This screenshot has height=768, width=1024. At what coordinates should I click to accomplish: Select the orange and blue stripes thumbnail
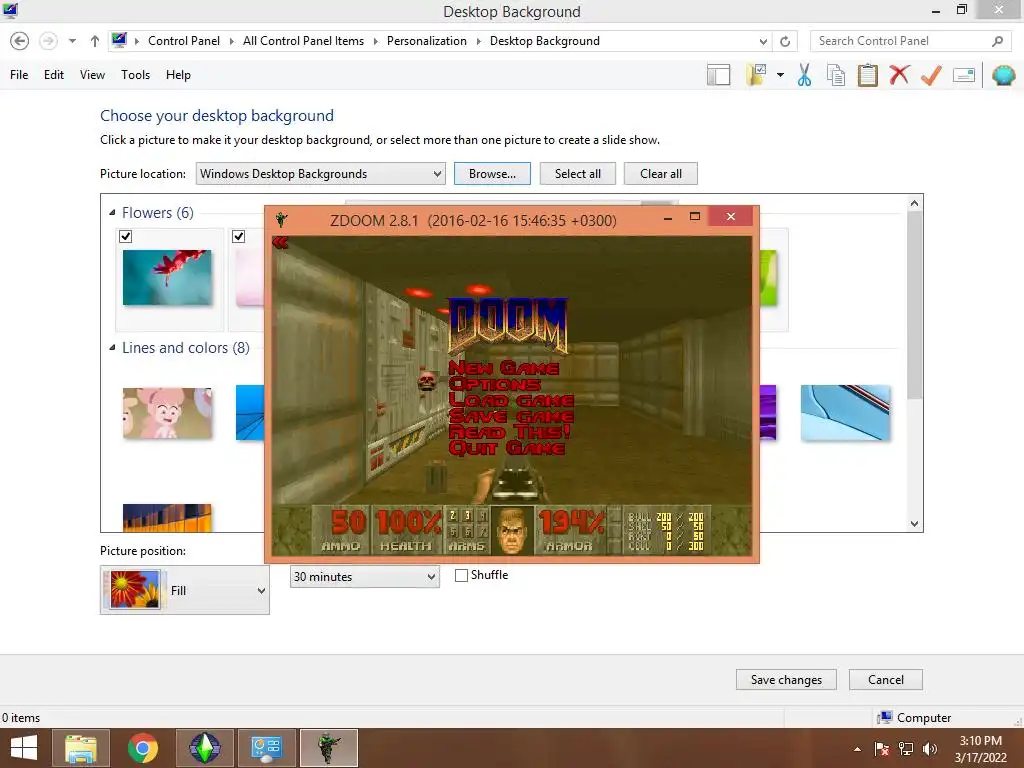167,518
